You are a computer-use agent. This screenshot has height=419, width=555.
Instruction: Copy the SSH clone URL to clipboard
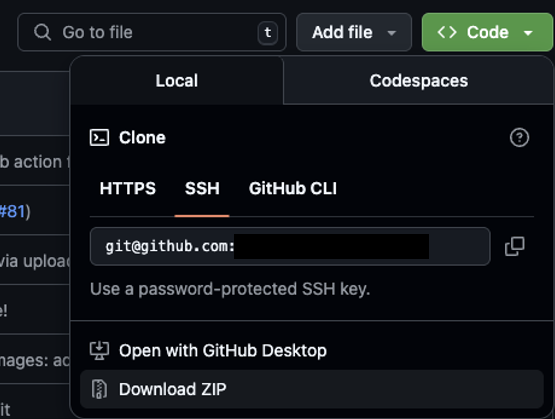[514, 246]
